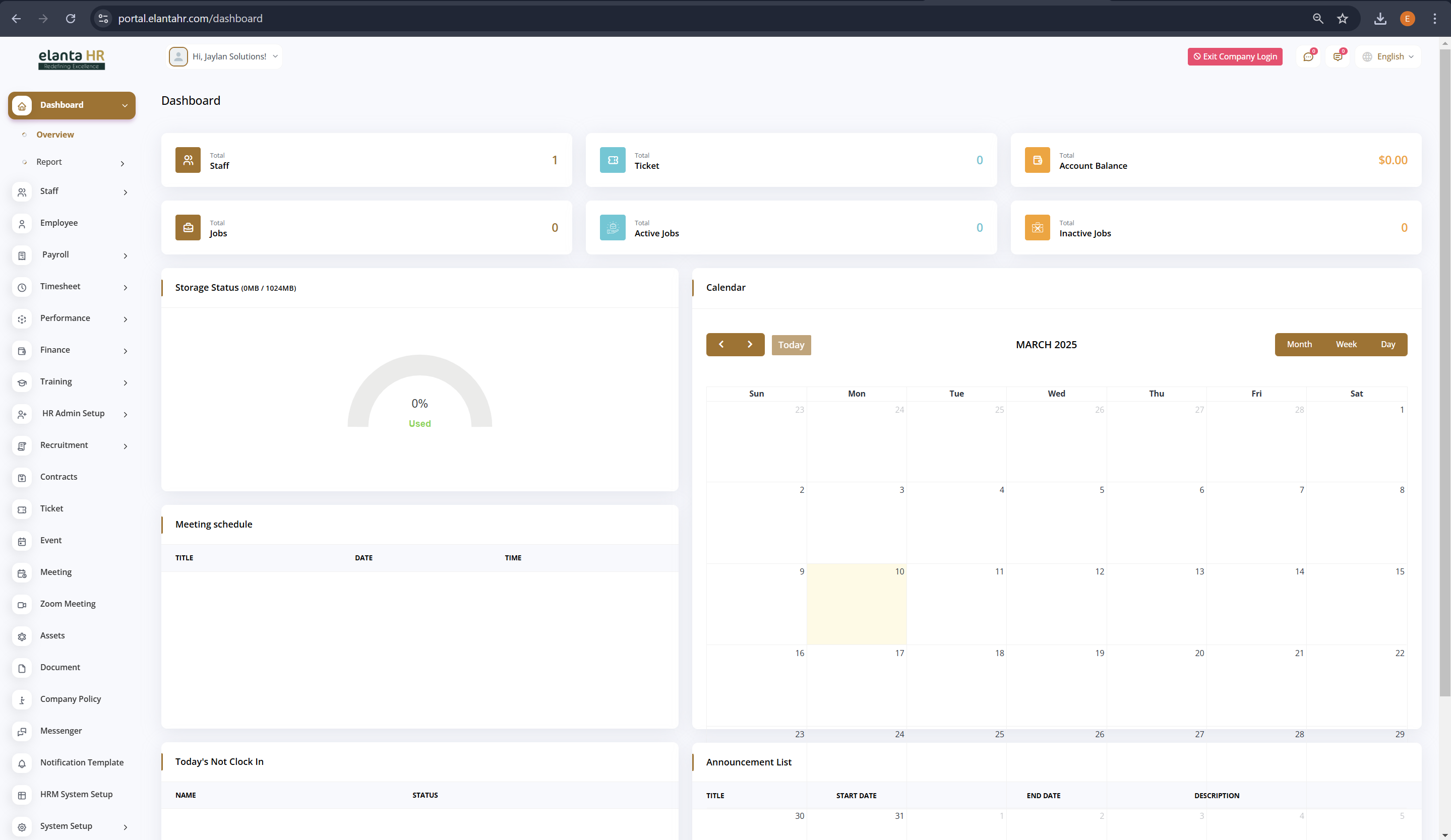Go to previous month in calendar
Viewport: 1451px width, 840px height.
(x=721, y=344)
